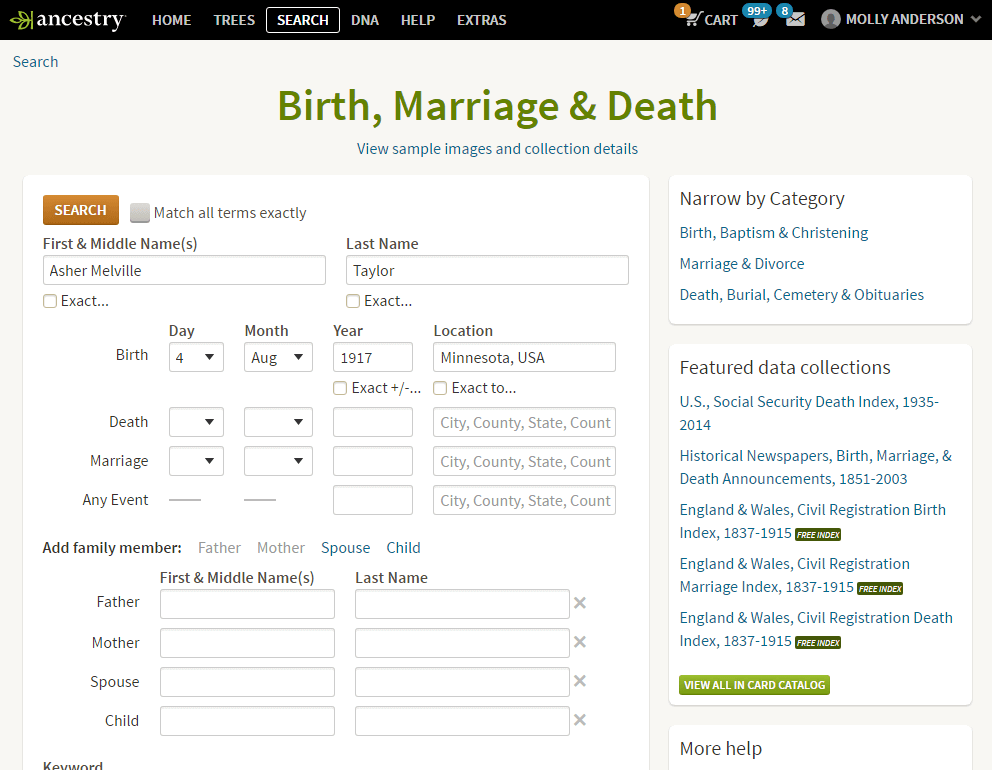Remove the Mother row with its X icon
This screenshot has width=992, height=770.
point(580,642)
